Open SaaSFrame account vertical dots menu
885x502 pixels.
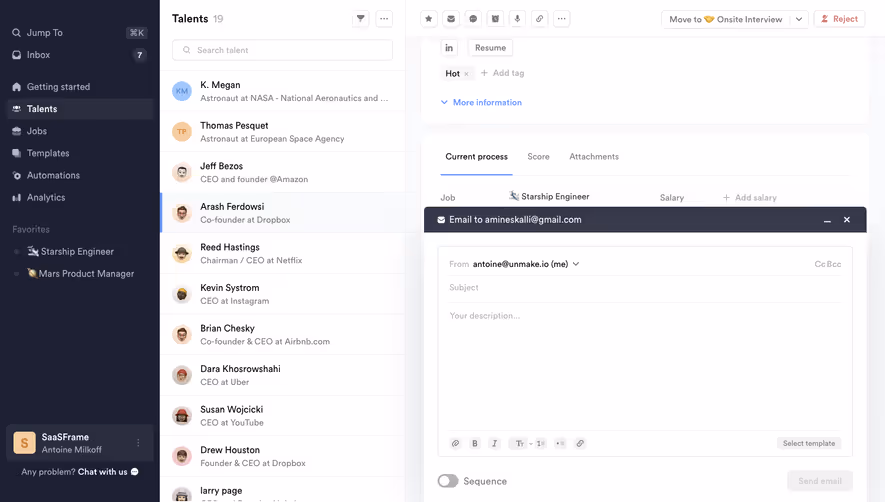click(x=138, y=443)
